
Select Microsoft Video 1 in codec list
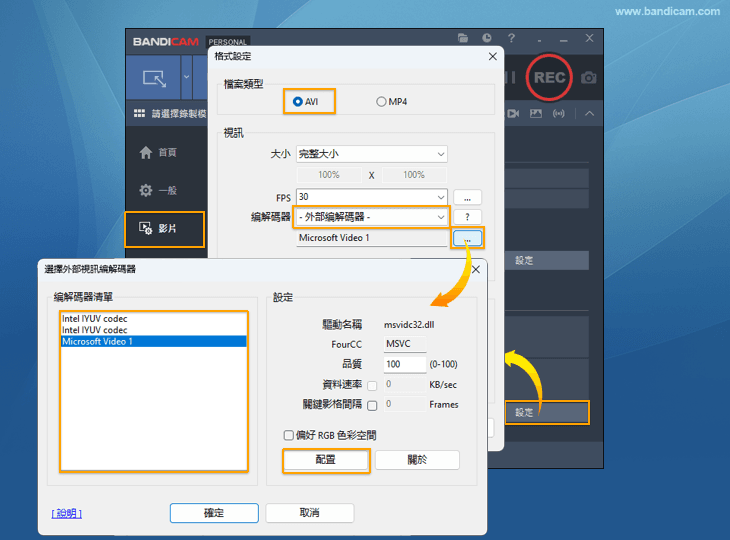tap(154, 341)
